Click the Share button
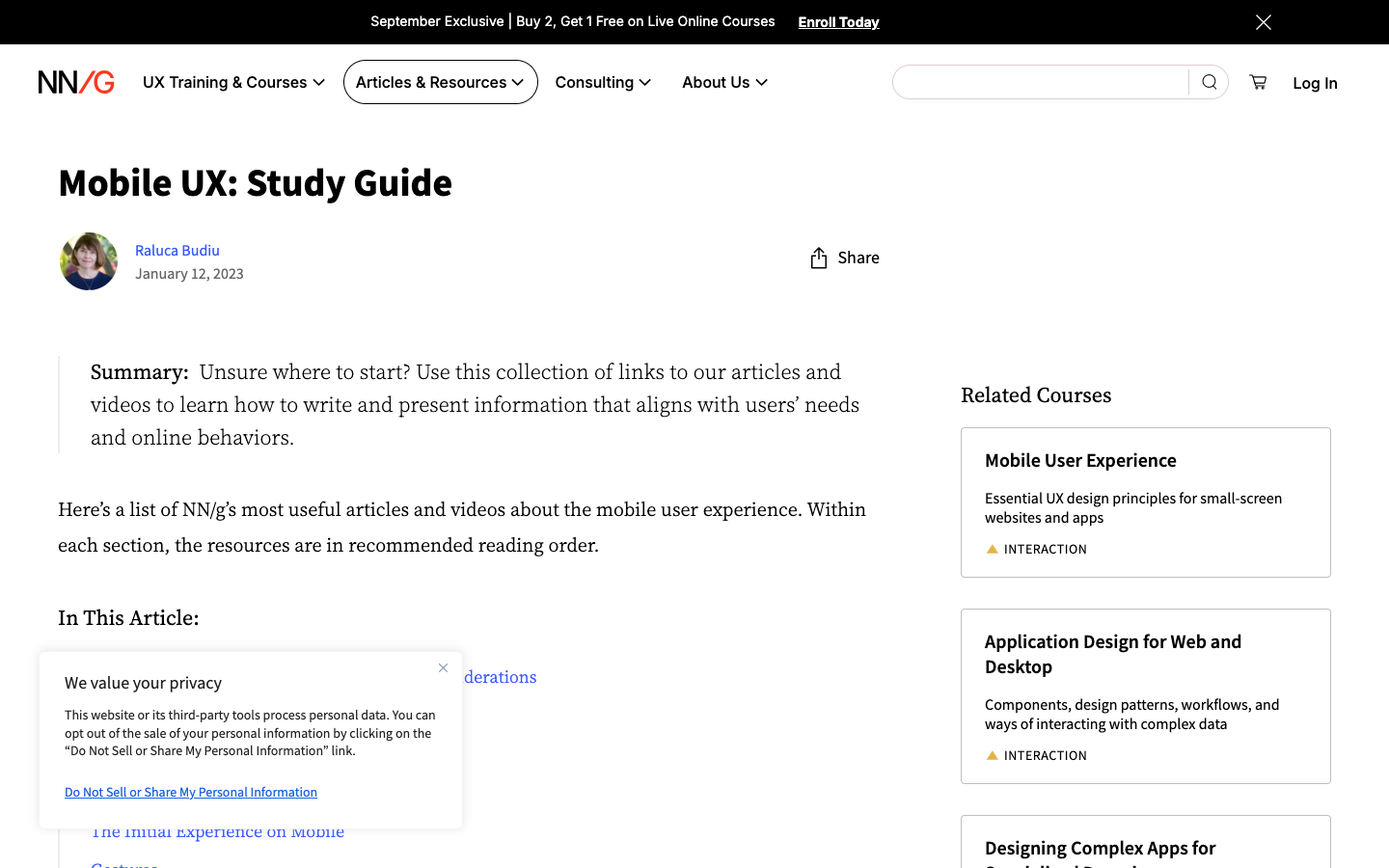Screen dimensions: 1389x868 [845, 258]
